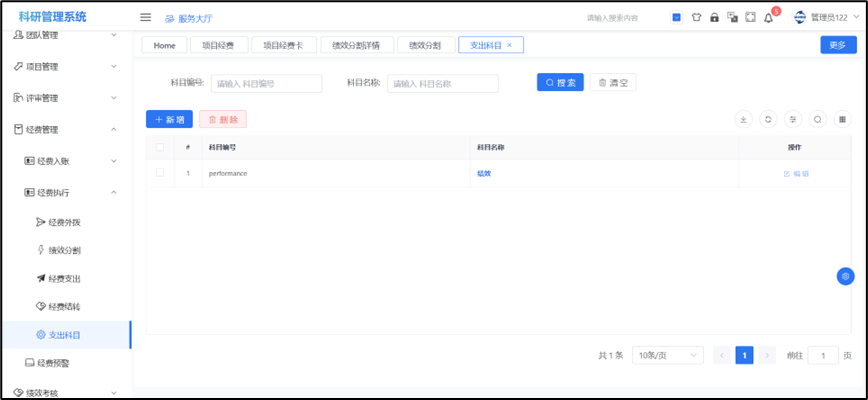The width and height of the screenshot is (868, 400).
Task: Click the blue 新增 button
Action: pos(169,119)
